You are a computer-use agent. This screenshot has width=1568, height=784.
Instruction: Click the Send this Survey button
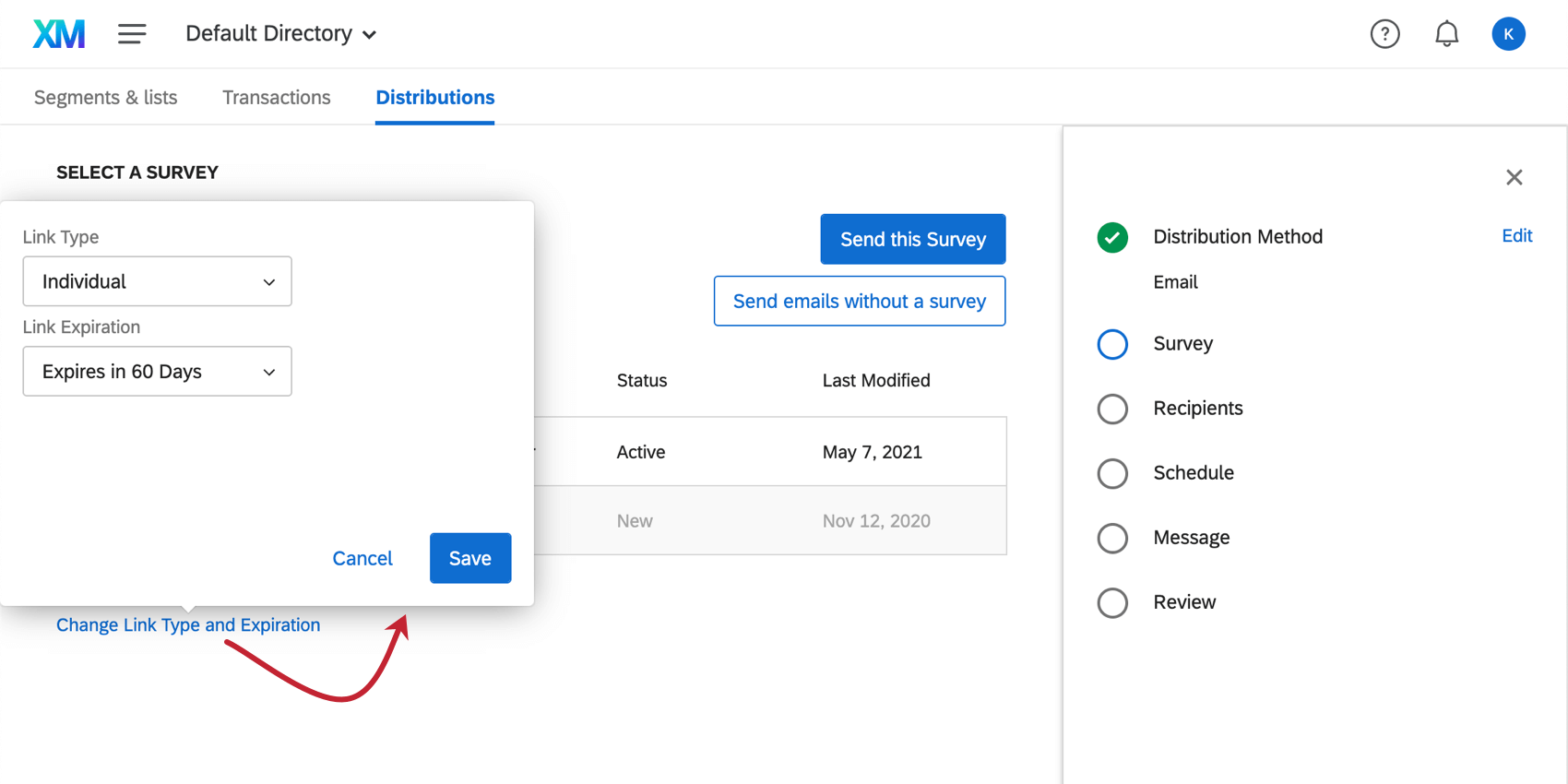coord(912,239)
